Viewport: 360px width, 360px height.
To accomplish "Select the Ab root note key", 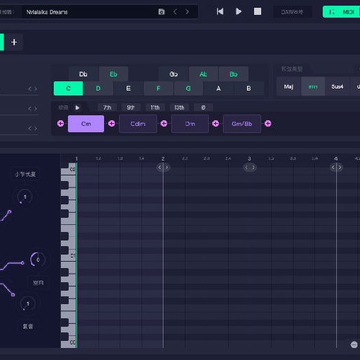I will click(203, 74).
